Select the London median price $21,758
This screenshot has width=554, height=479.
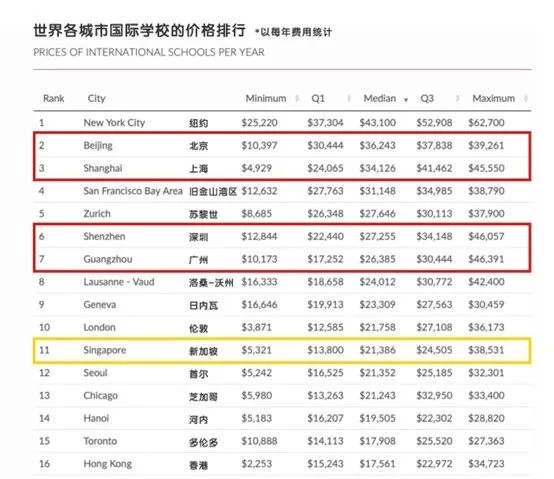tap(377, 327)
